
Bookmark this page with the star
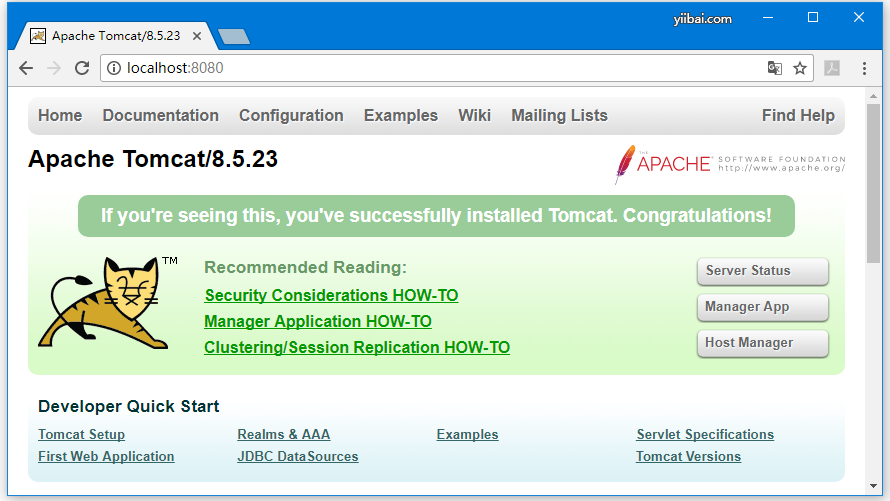(x=800, y=68)
